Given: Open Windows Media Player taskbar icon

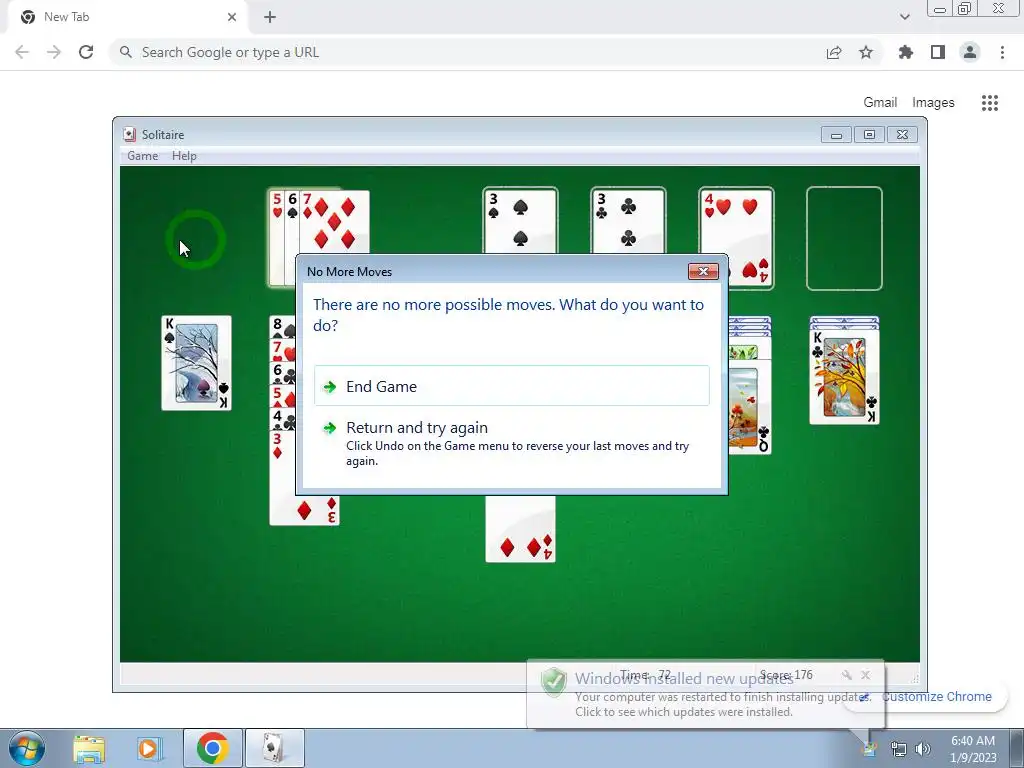Looking at the screenshot, I should point(149,748).
